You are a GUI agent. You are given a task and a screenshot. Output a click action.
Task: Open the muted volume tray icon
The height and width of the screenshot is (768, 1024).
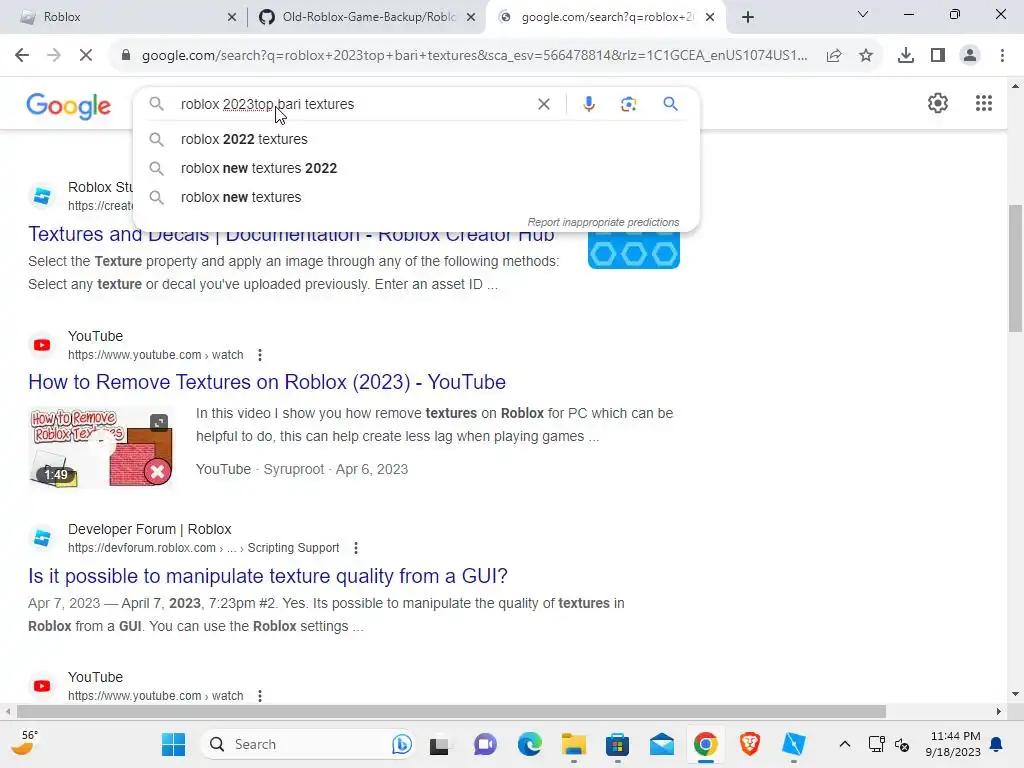902,744
